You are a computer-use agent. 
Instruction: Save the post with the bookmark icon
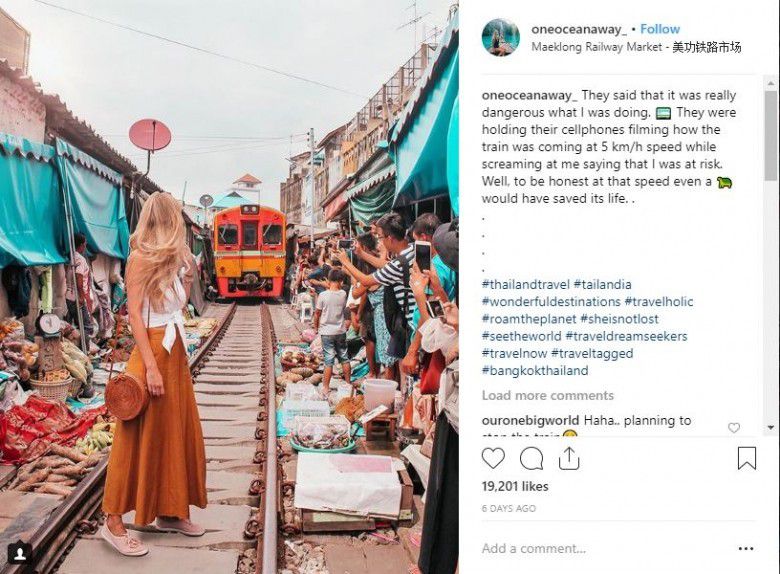(x=747, y=458)
